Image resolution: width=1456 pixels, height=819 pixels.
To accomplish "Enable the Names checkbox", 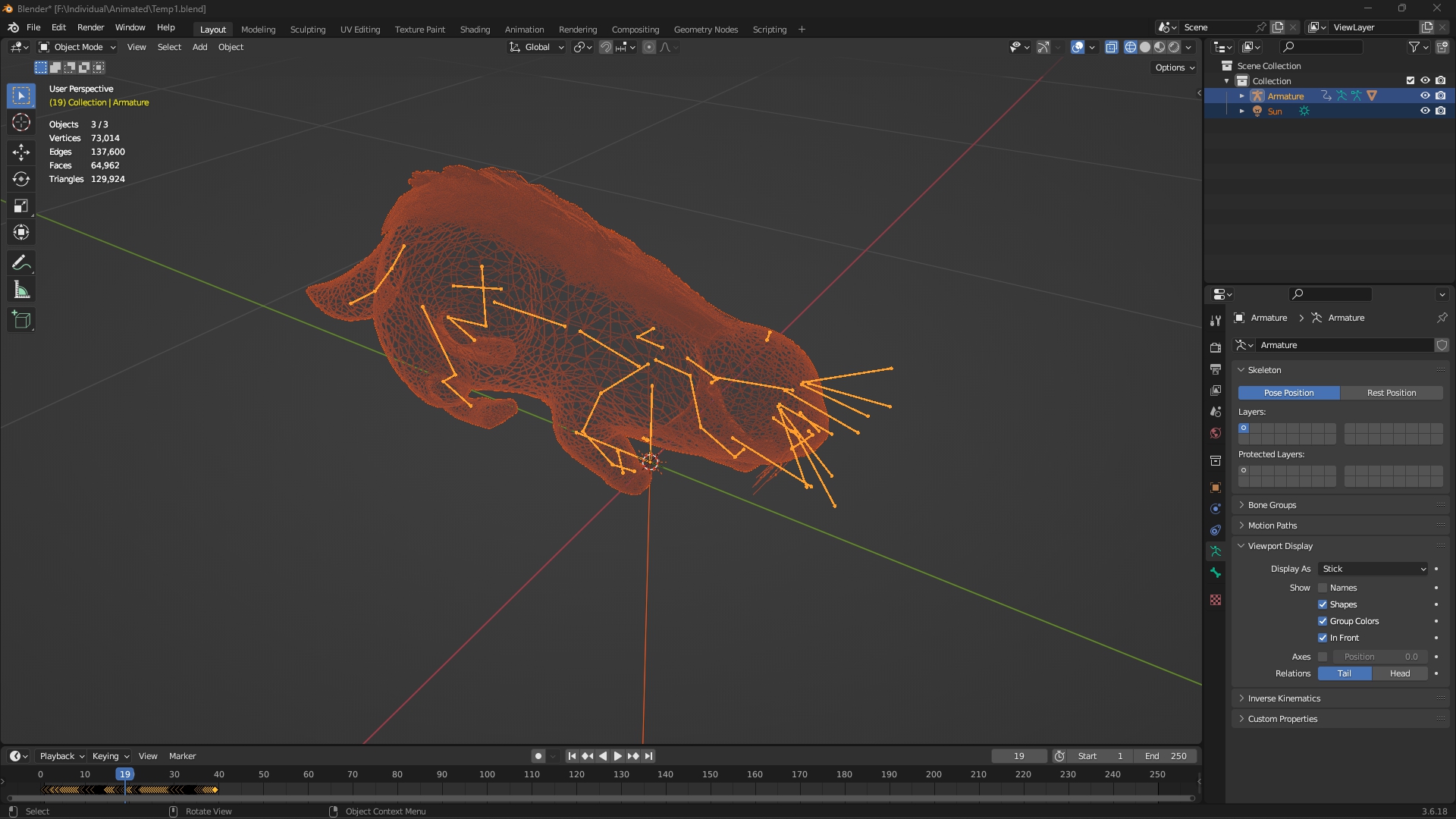I will [x=1323, y=588].
